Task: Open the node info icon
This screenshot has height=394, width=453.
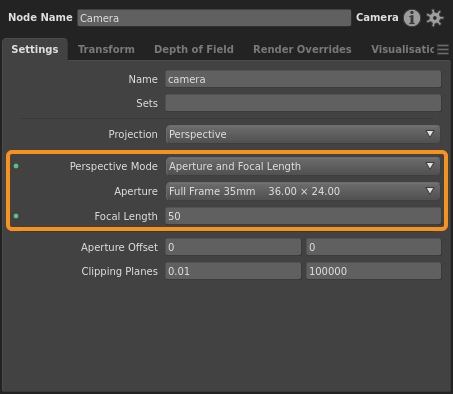Action: coord(412,18)
